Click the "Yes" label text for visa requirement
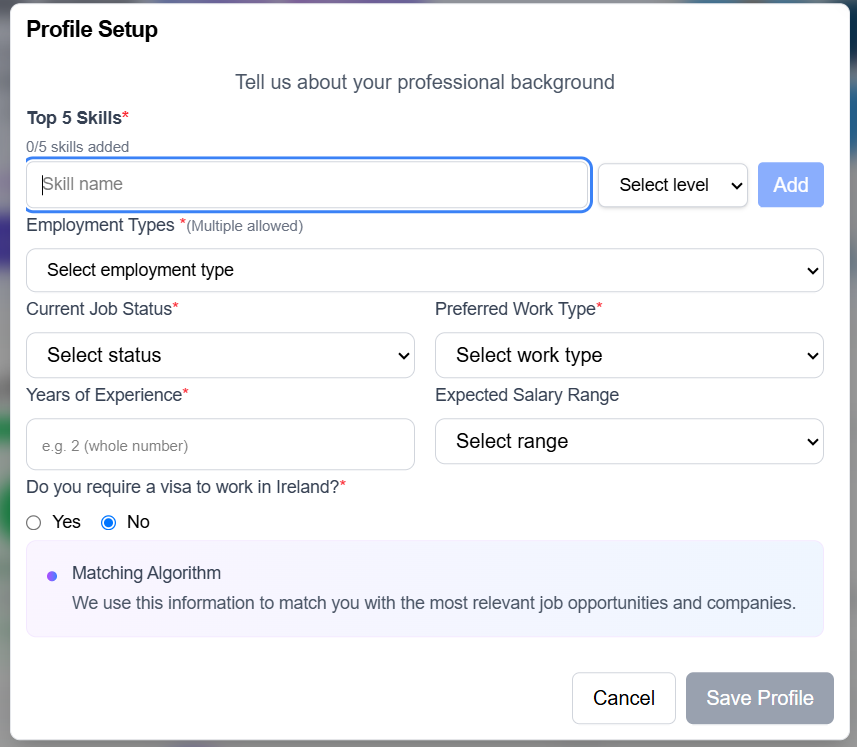The height and width of the screenshot is (747, 857). [67, 522]
